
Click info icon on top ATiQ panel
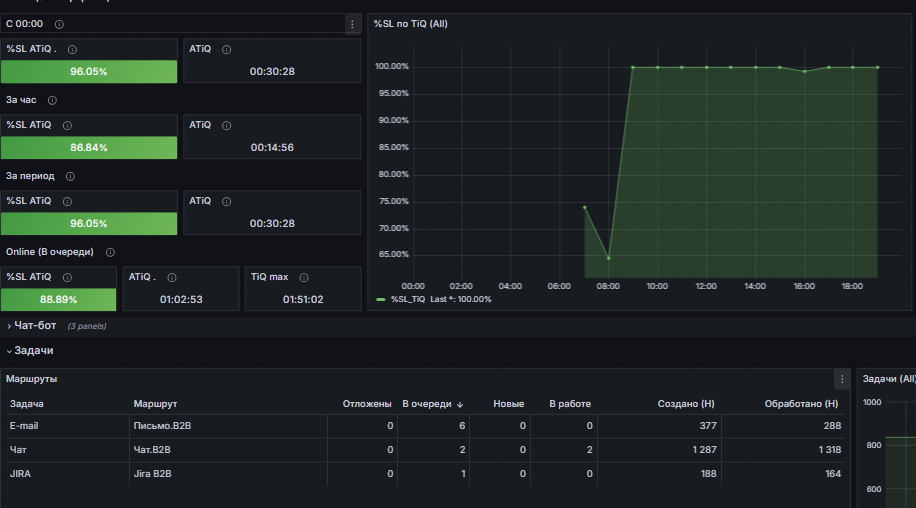pyautogui.click(x=227, y=50)
